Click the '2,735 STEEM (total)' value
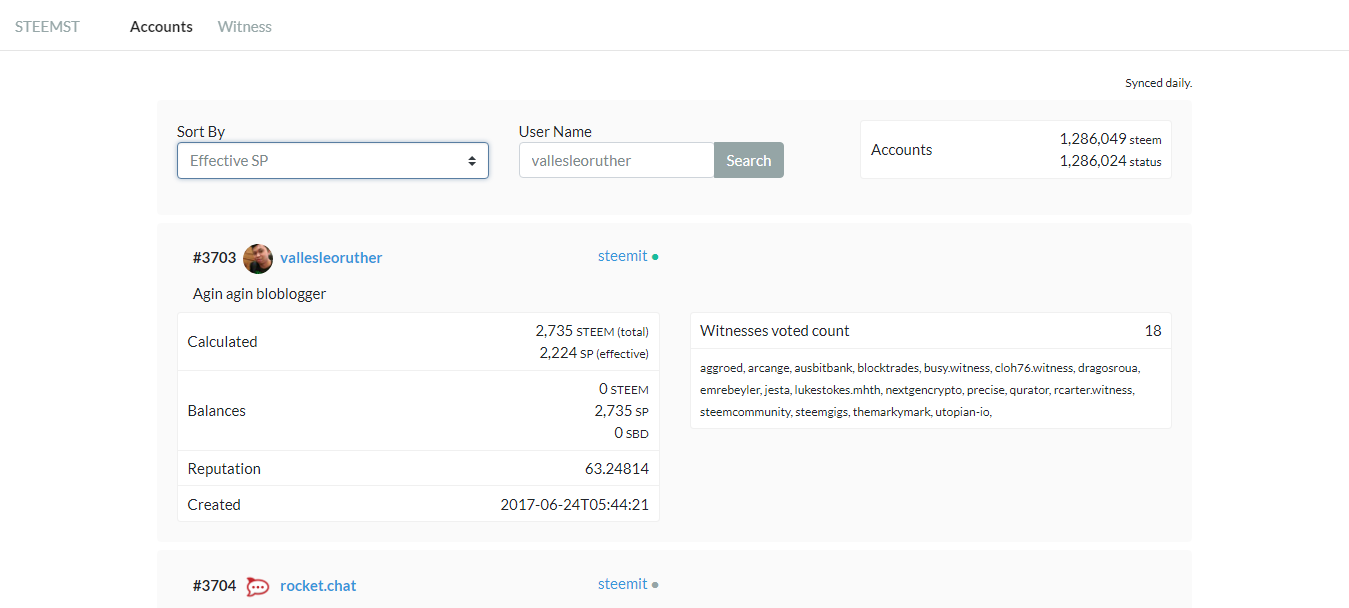Screen dimensions: 1349x608 coord(592,331)
